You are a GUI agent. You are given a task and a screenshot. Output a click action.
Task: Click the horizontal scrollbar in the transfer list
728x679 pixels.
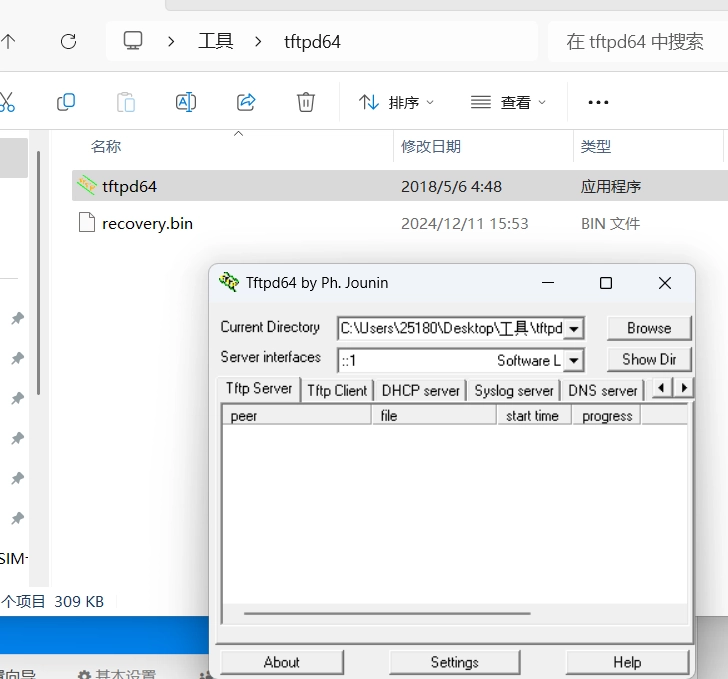(387, 614)
